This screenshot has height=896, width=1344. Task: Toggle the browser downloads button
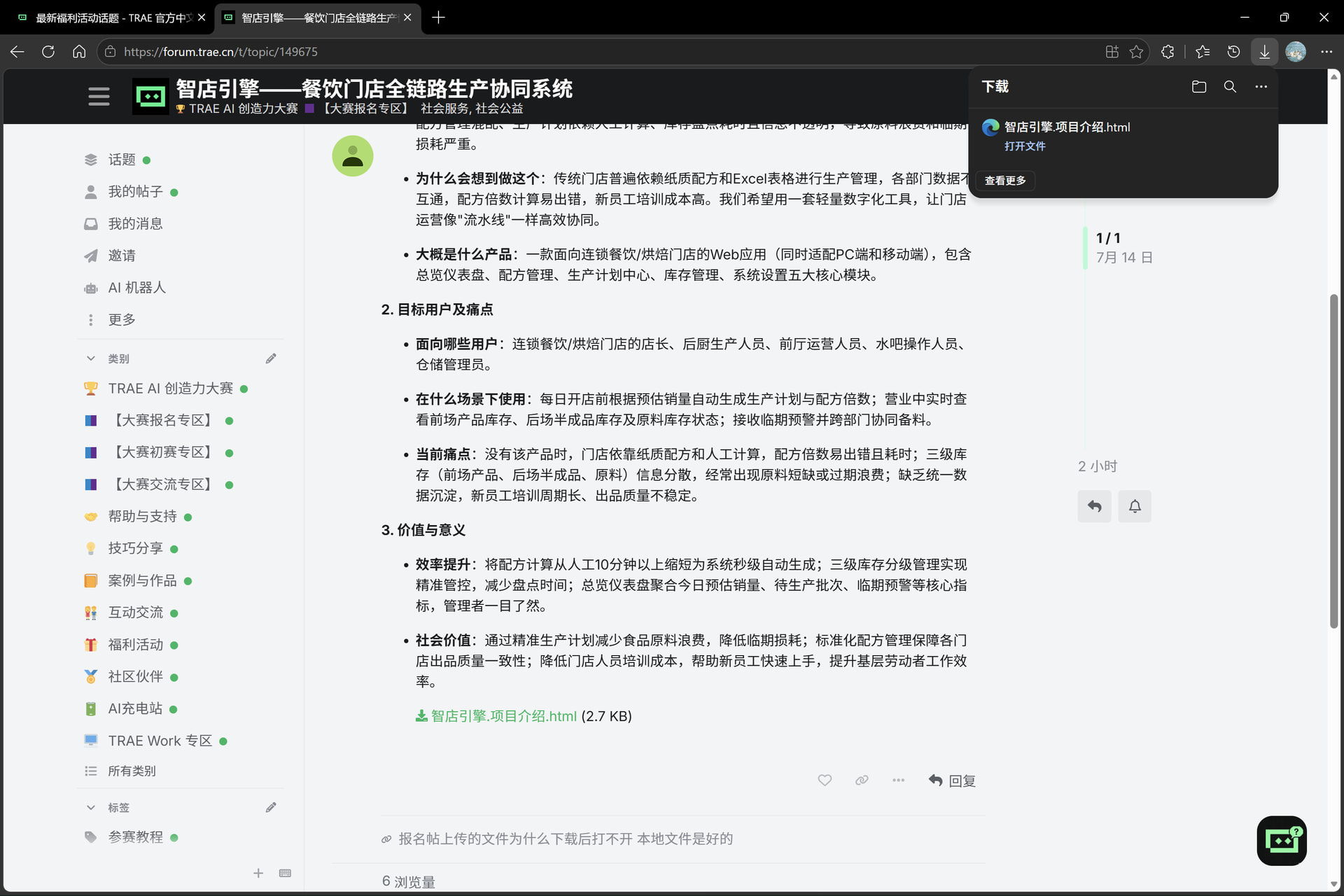point(1264,52)
